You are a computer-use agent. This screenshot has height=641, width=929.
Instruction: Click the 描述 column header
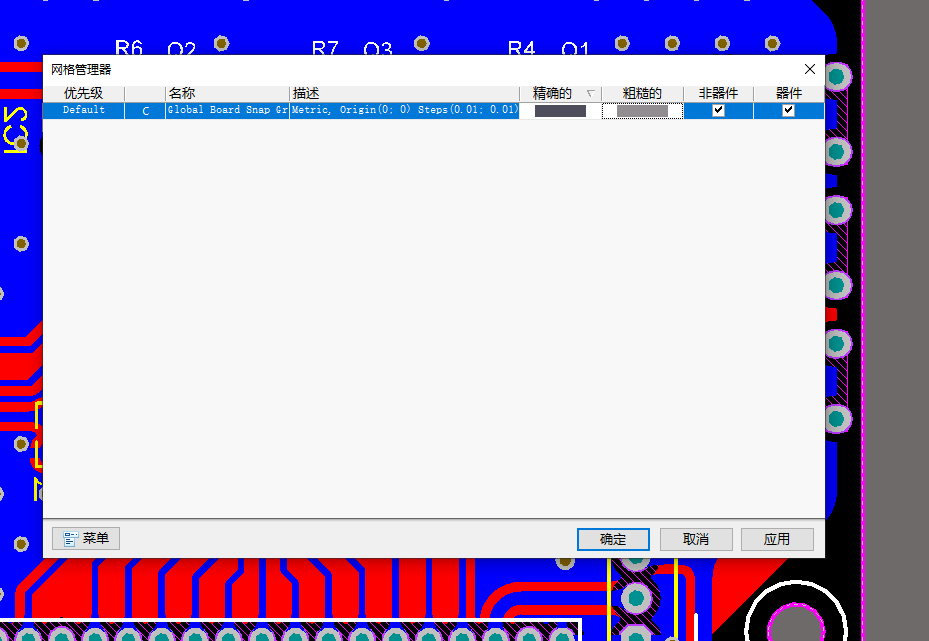(404, 94)
